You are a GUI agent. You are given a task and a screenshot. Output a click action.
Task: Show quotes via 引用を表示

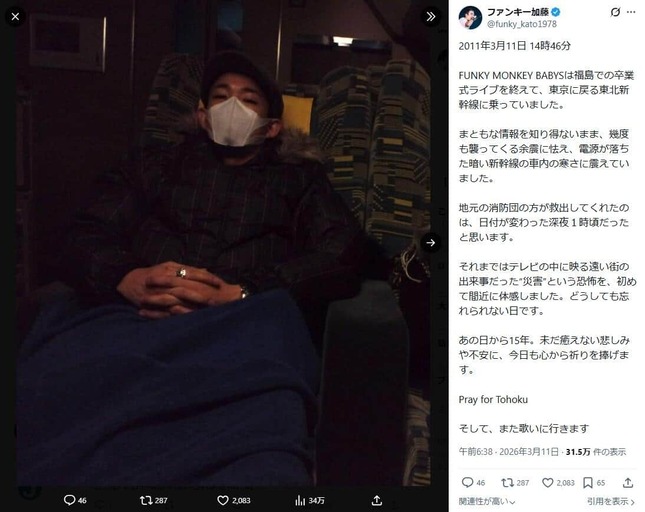(x=610, y=502)
